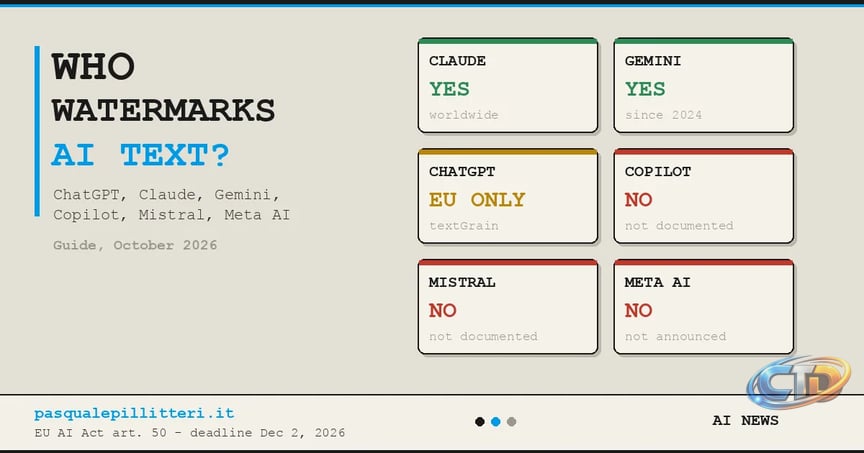Click 'not documented' in Copilot card

coord(679,225)
